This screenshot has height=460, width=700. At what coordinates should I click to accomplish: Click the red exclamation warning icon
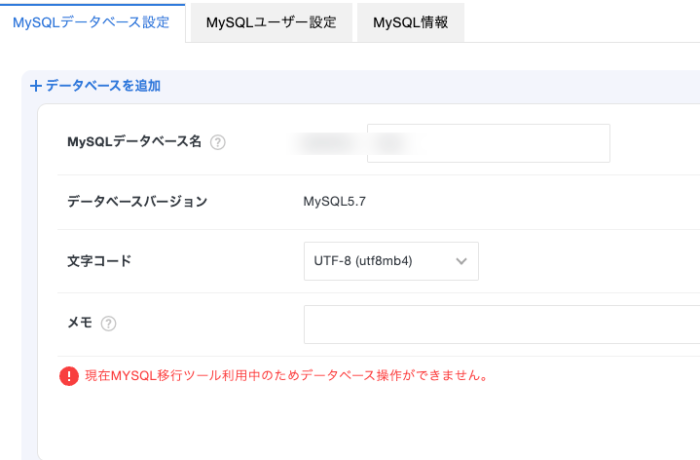(68, 377)
